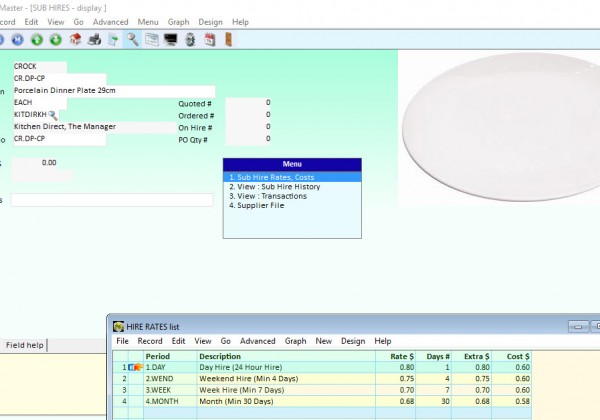Screen dimensions: 600x420
Task: Click the brown door exit icon
Action: point(228,39)
